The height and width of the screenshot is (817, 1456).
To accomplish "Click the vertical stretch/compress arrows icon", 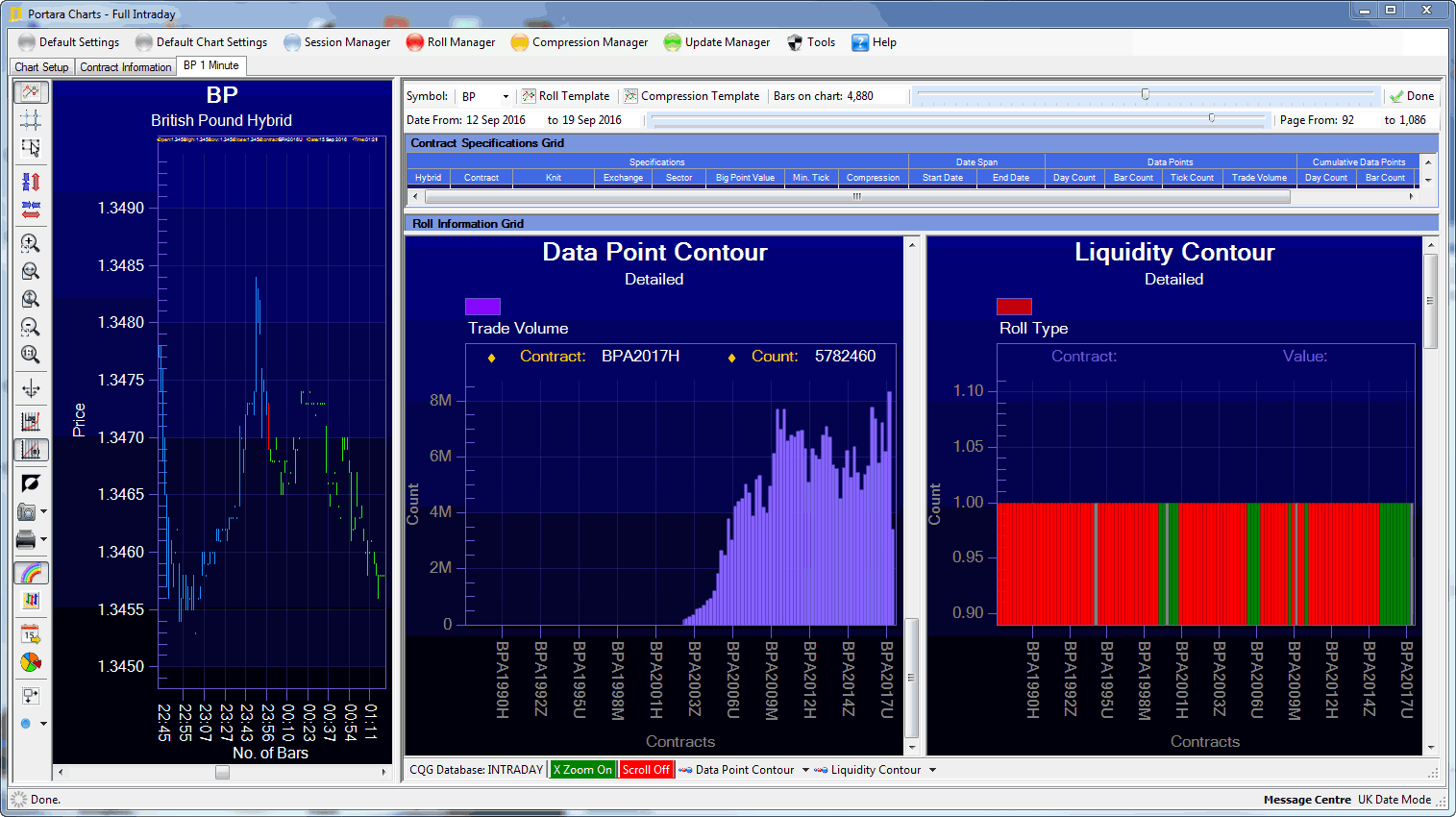I will click(x=31, y=182).
